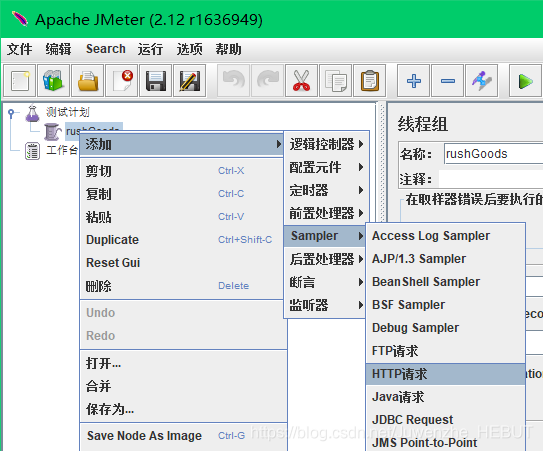Viewport: 543px width, 451px height.
Task: Open the Search menu
Action: (106, 49)
